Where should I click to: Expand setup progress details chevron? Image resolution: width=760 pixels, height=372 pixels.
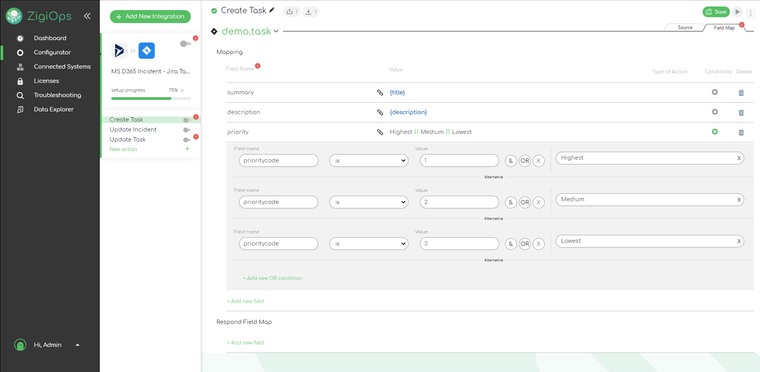tap(183, 90)
